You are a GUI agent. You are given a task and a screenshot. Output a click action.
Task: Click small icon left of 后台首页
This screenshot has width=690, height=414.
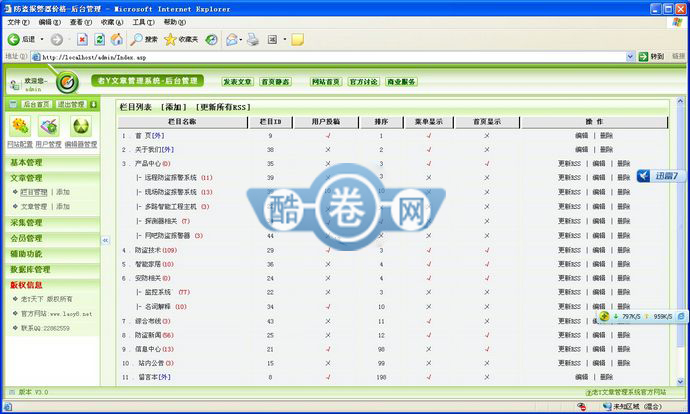pyautogui.click(x=13, y=104)
